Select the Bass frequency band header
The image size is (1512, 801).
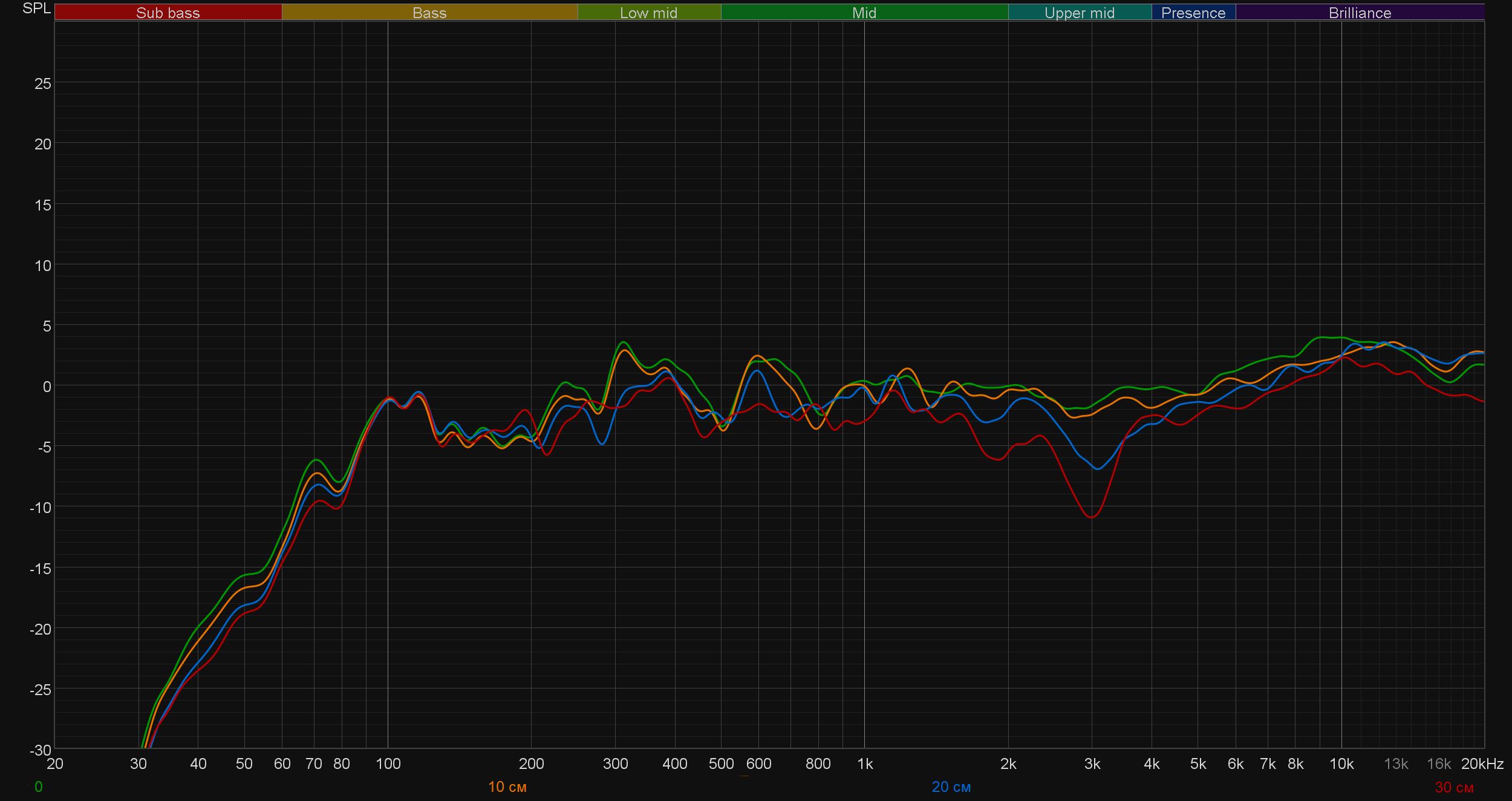click(x=429, y=13)
